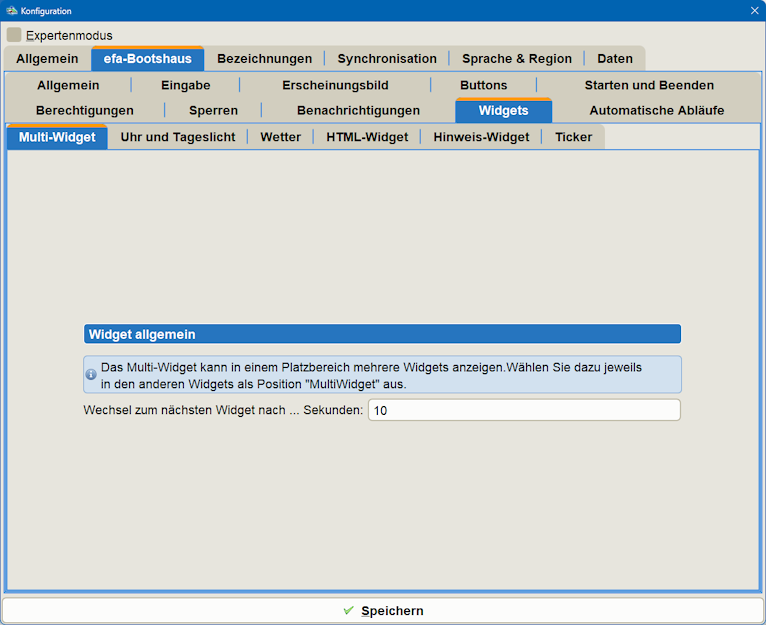Open the Starten und Beenden tab

click(x=649, y=85)
